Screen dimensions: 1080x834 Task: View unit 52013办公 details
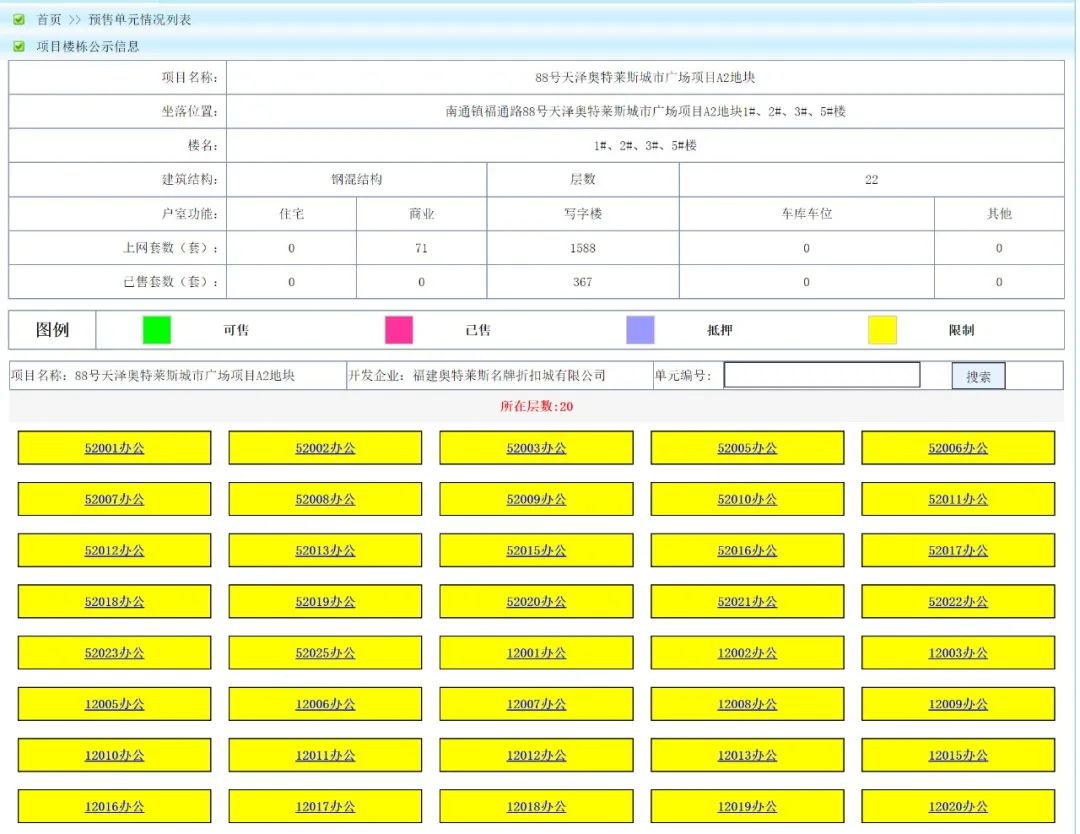(325, 551)
